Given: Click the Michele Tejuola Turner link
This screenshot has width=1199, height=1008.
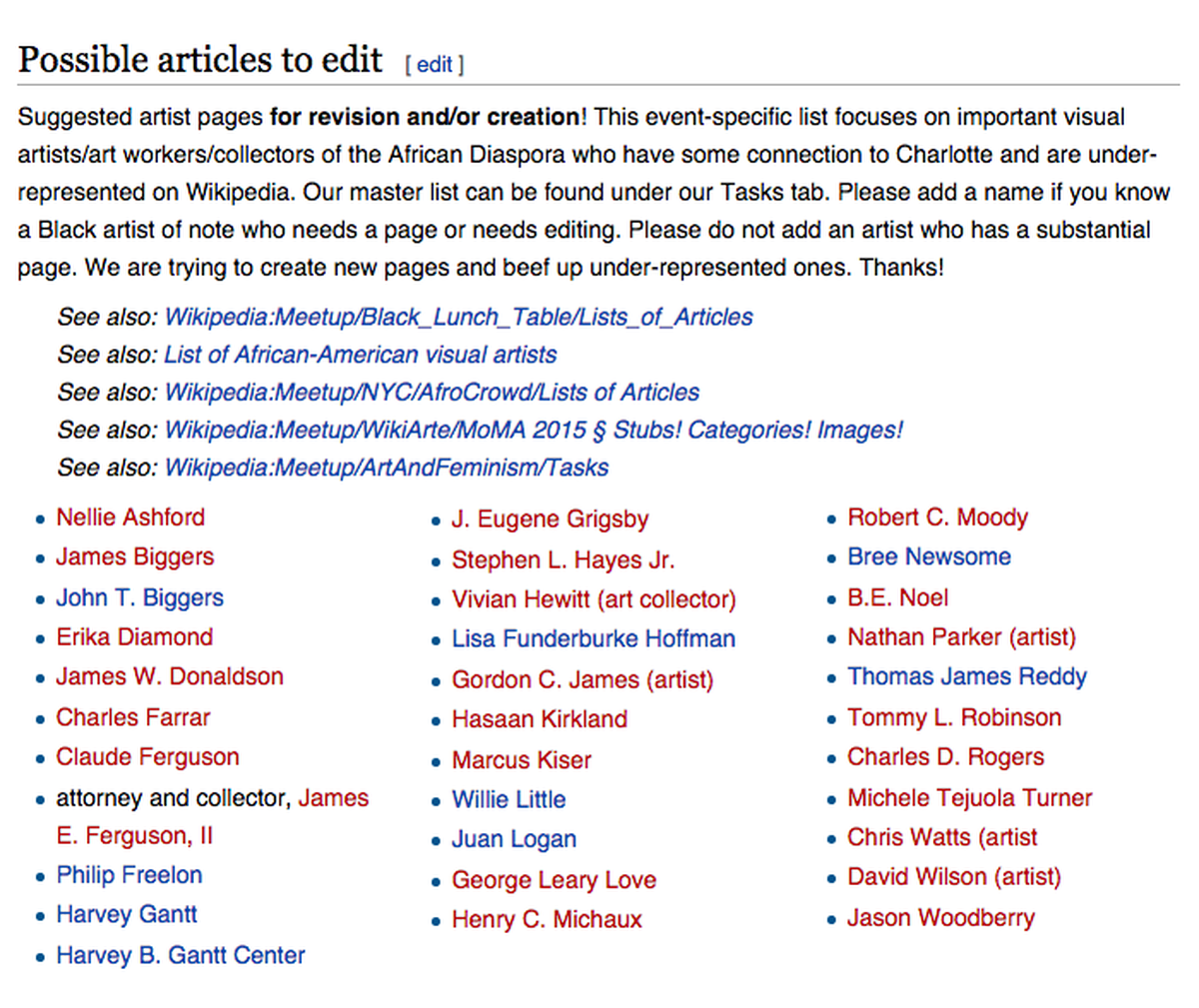Looking at the screenshot, I should click(969, 797).
